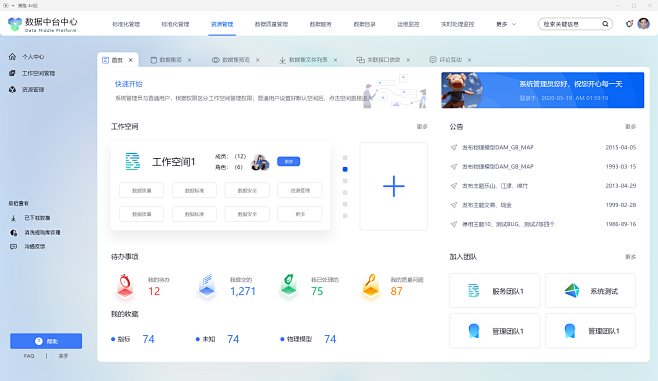Open the 服务团队1 team card

point(494,291)
